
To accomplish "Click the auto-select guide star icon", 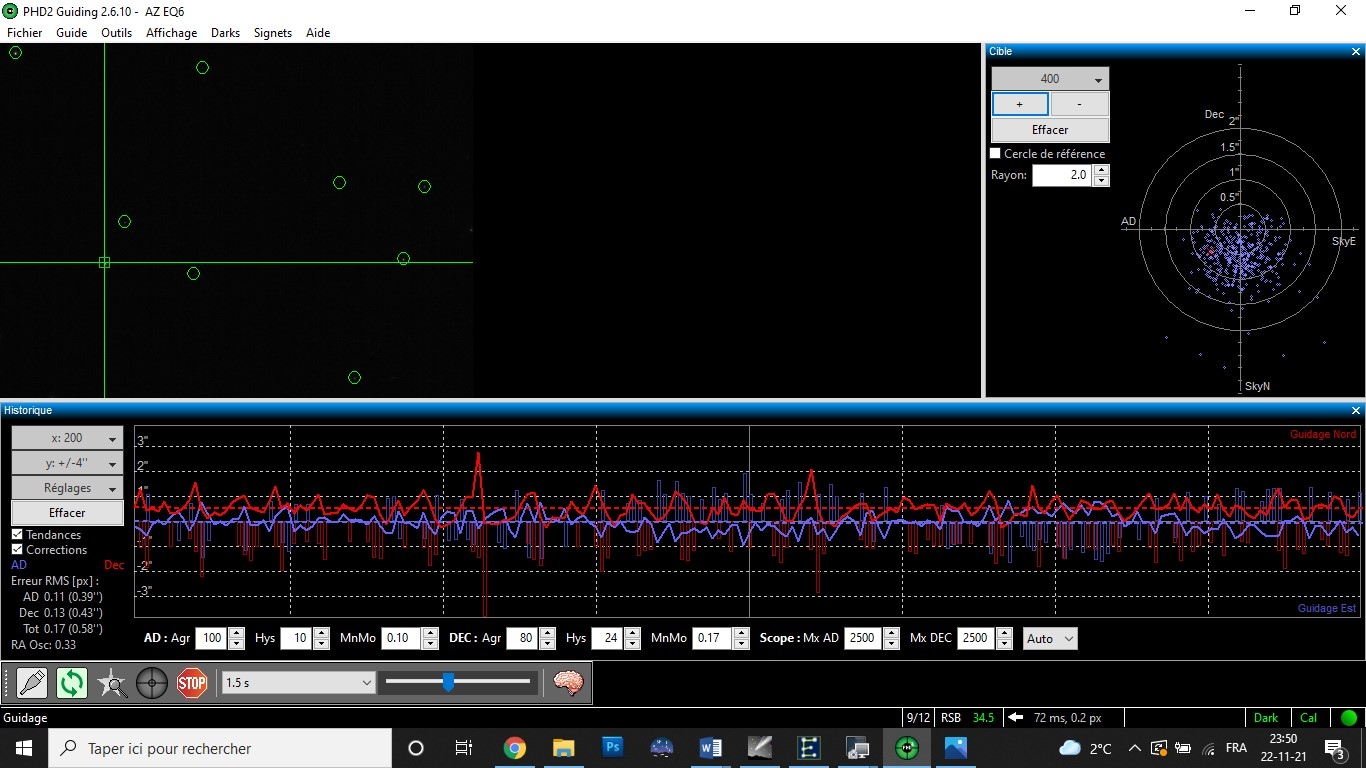I will [112, 683].
